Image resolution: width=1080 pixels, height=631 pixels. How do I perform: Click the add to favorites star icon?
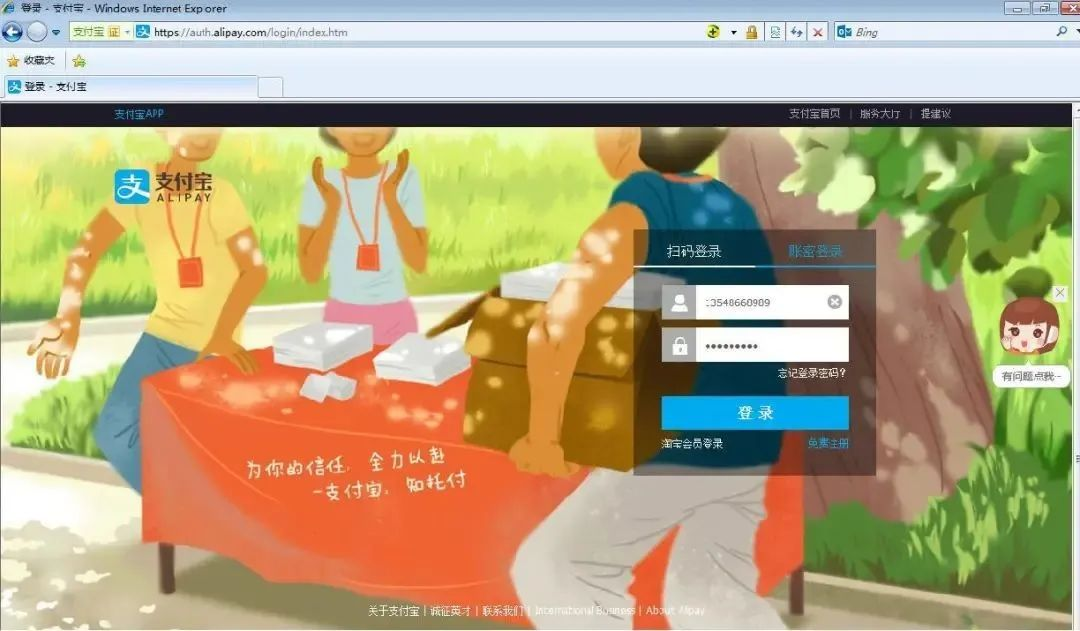pyautogui.click(x=79, y=60)
